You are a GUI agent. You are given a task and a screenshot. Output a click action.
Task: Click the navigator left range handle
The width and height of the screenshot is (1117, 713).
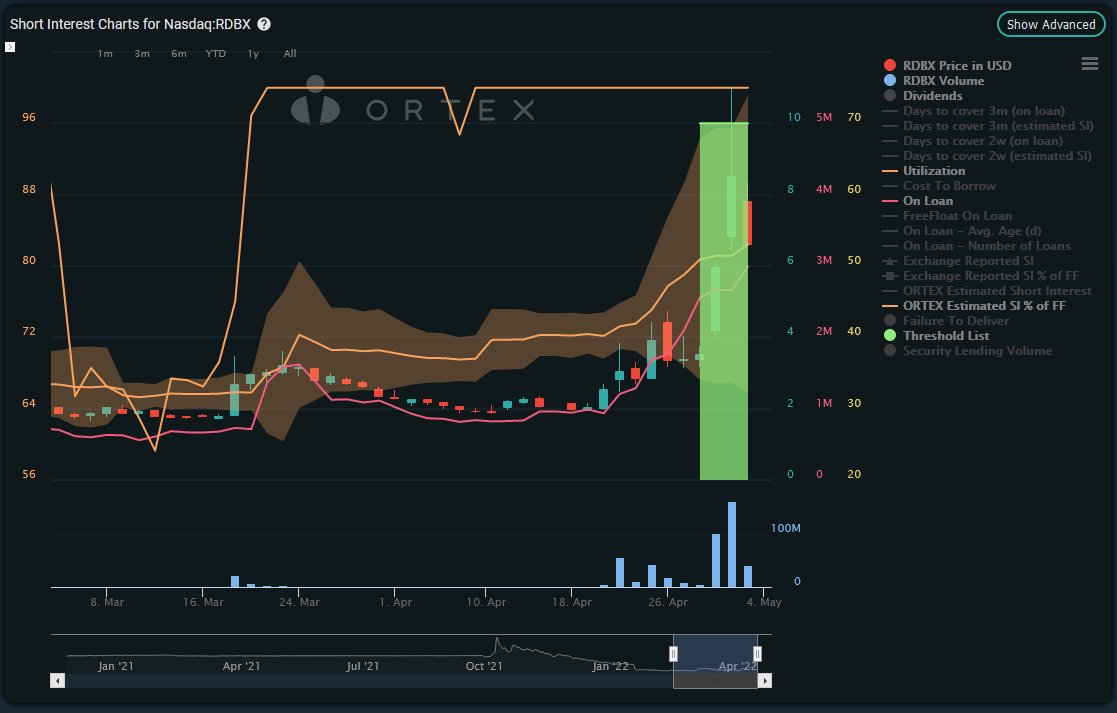(x=673, y=654)
